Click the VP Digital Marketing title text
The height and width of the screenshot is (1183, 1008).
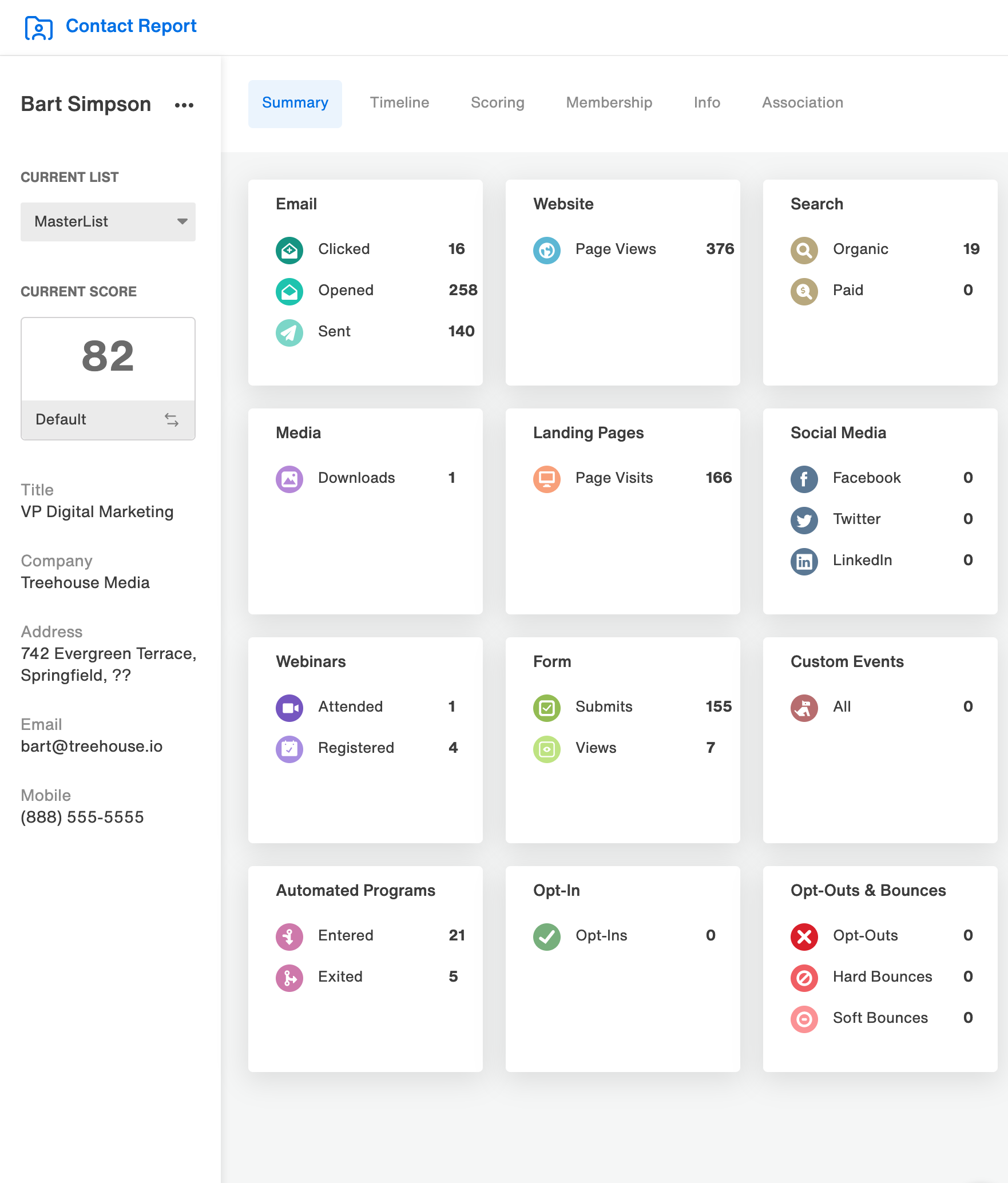click(97, 512)
